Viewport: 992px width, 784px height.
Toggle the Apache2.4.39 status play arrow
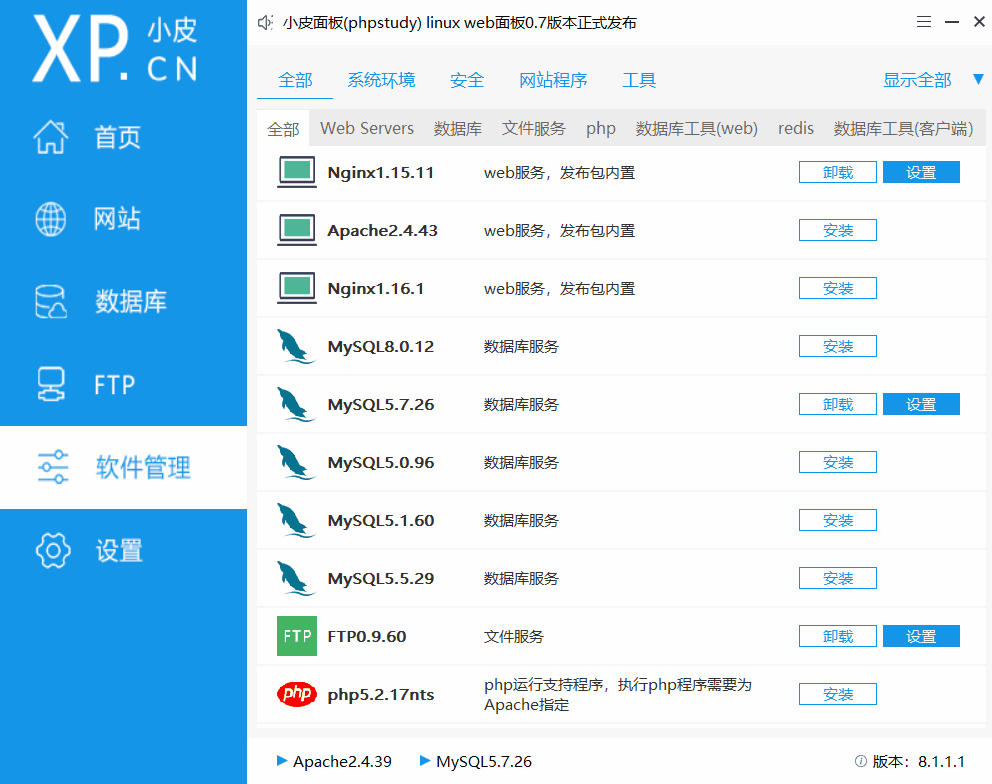click(282, 762)
